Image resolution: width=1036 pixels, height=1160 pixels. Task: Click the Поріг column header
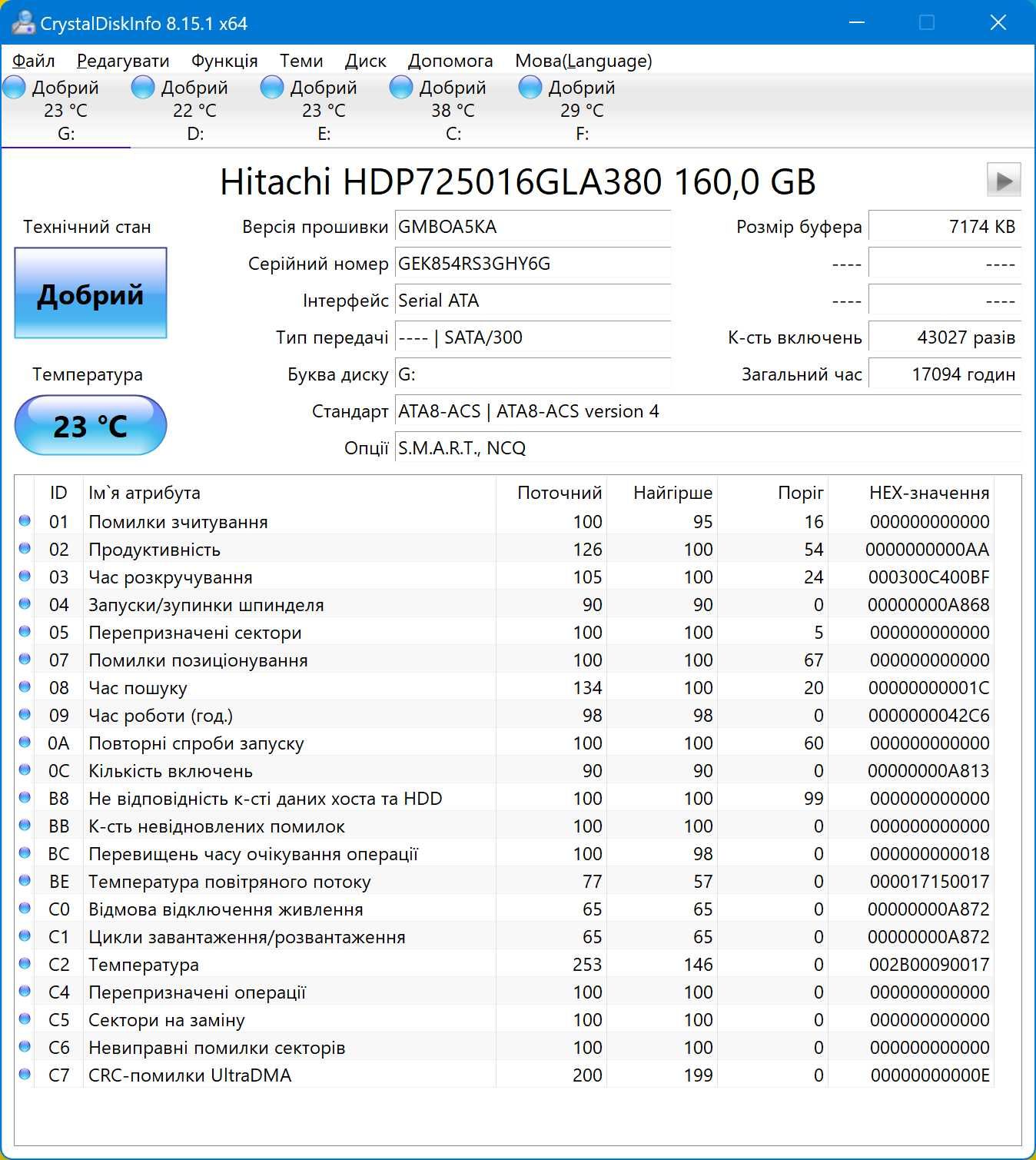coord(773,493)
